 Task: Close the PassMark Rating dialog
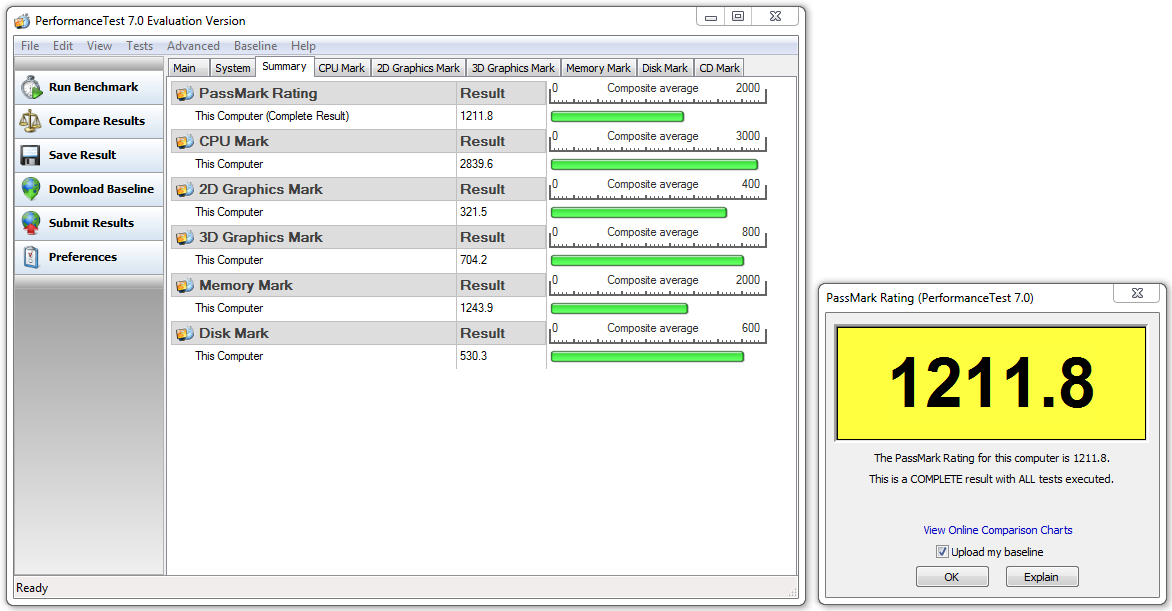tap(1137, 293)
